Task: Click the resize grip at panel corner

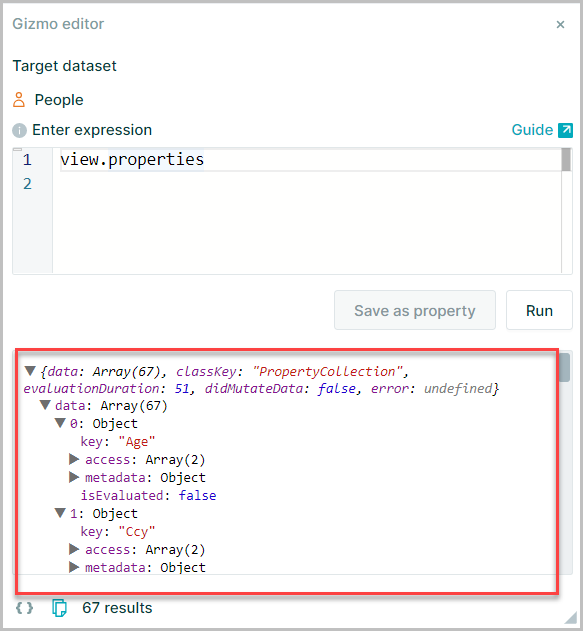Action: point(571,617)
